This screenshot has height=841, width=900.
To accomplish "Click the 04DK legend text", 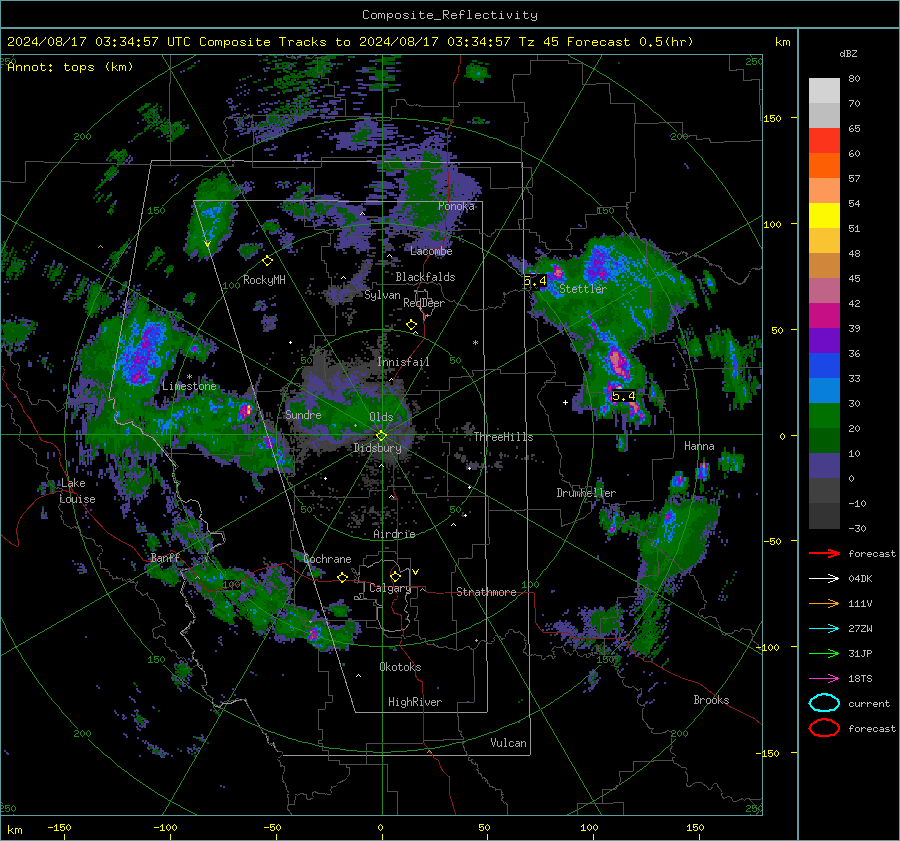I will pyautogui.click(x=860, y=579).
